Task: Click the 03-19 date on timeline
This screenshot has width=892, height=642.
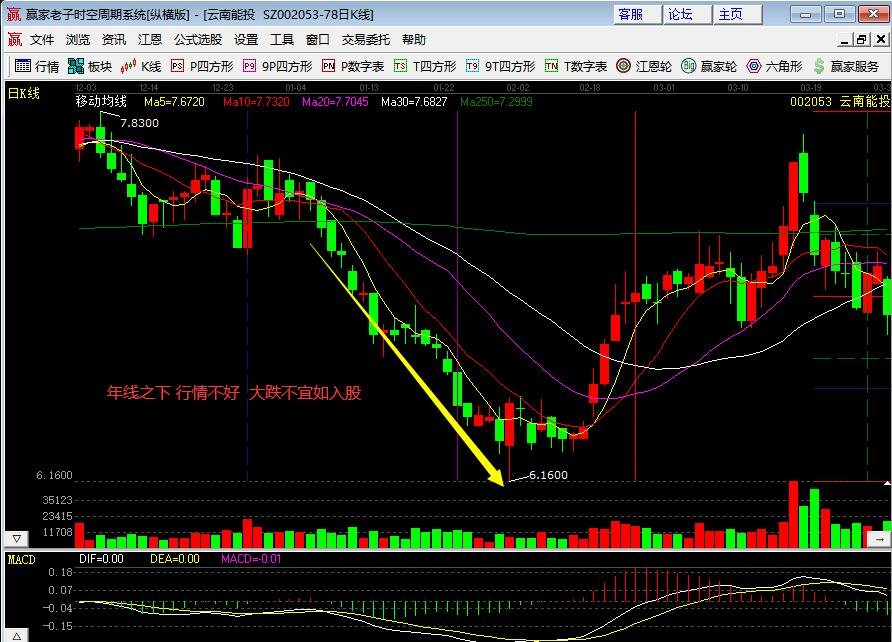Action: (x=811, y=88)
